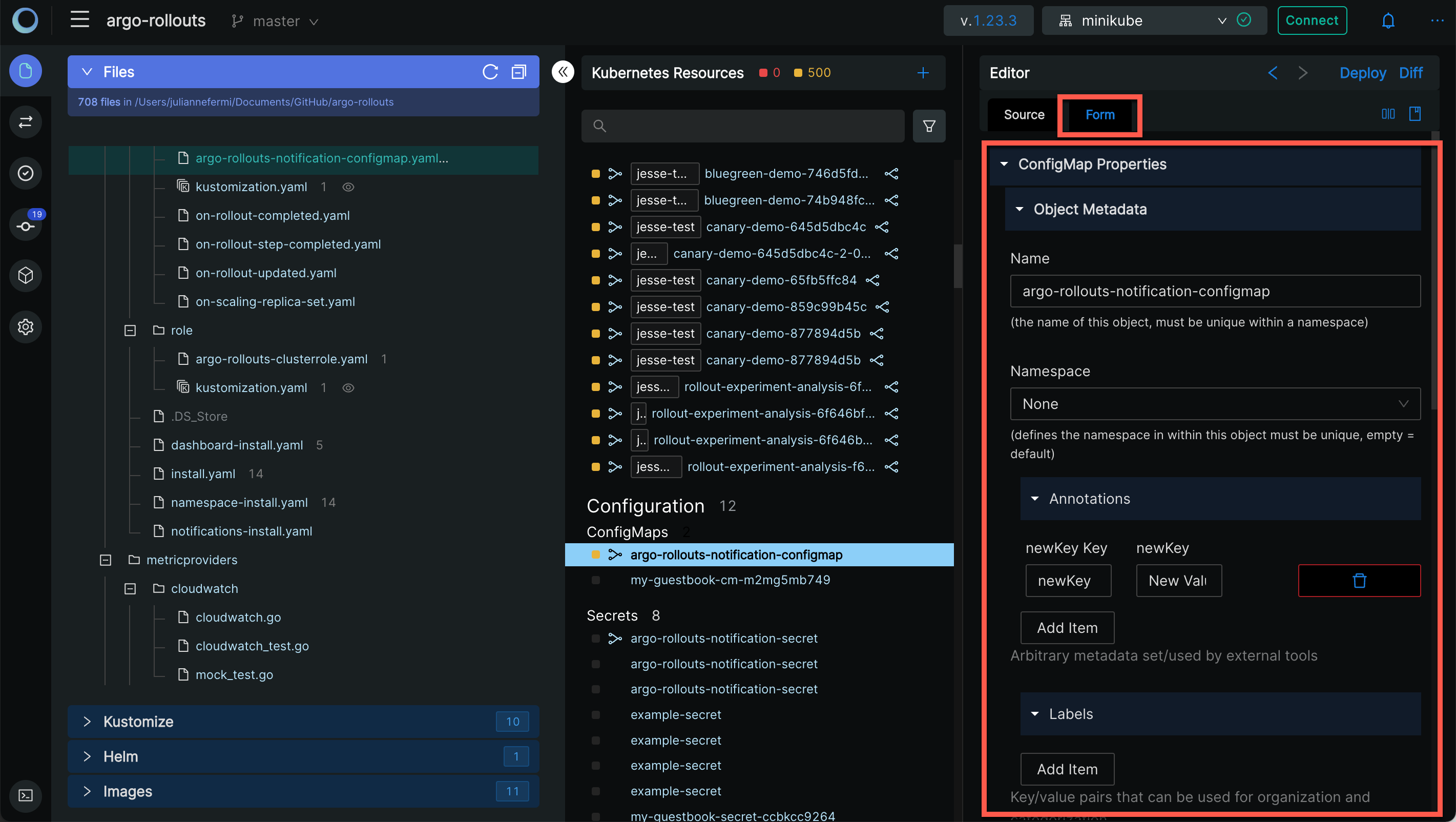Select the File Explorer sidebar icon

tap(26, 71)
